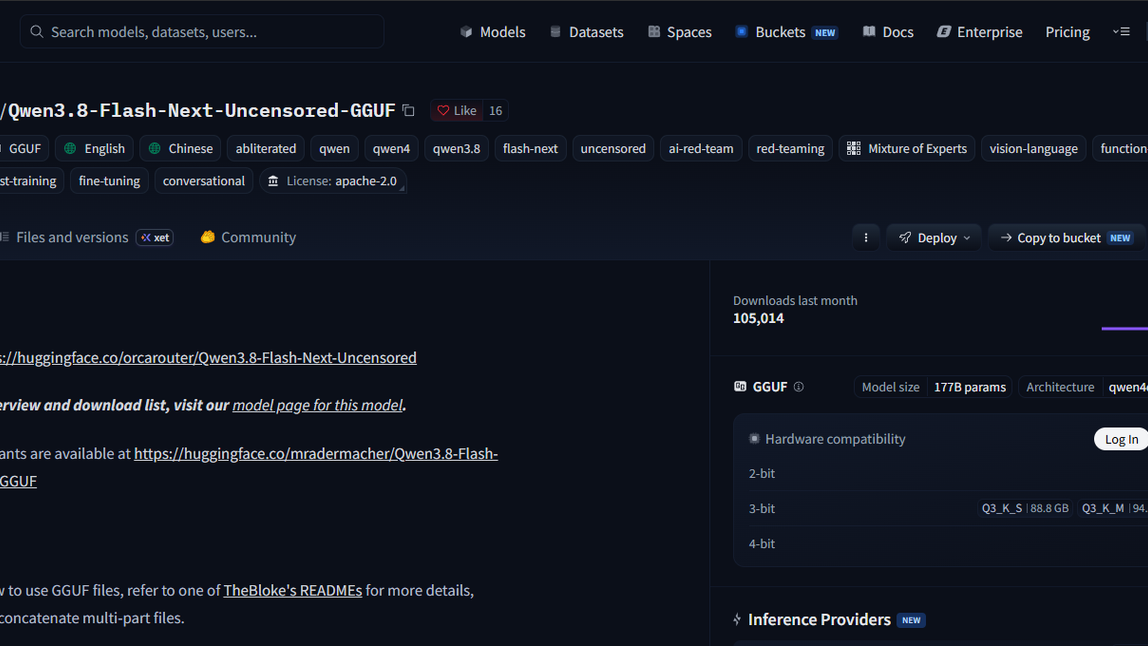Open TheBloke's READMEs link

(x=292, y=590)
